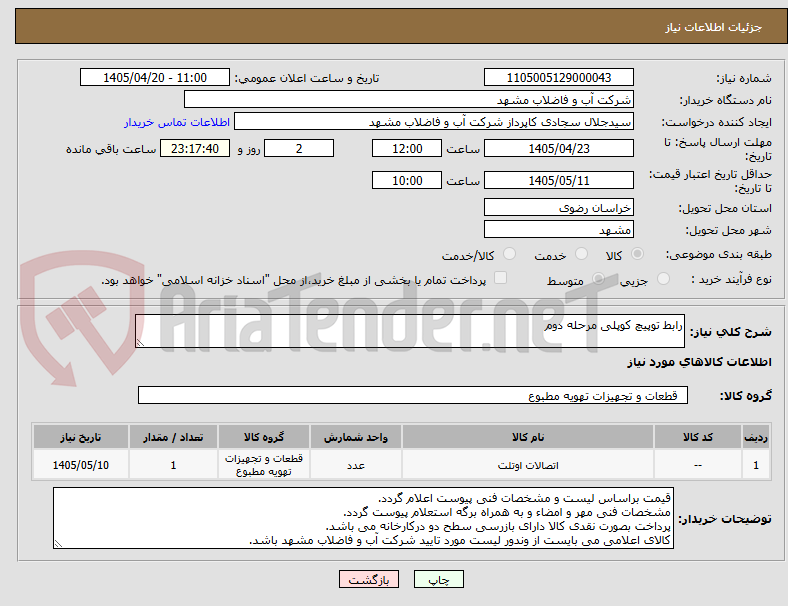Screen dimensions: 788x606
Task: Click the تاریخ نیاز column header
Action: [x=81, y=437]
